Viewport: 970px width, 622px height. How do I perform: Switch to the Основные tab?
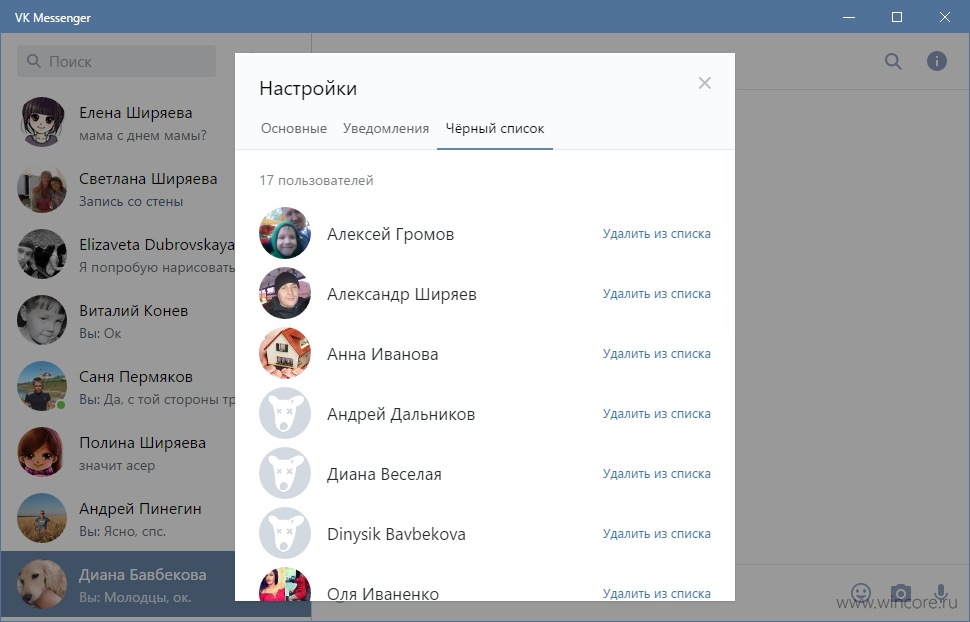[x=294, y=129]
